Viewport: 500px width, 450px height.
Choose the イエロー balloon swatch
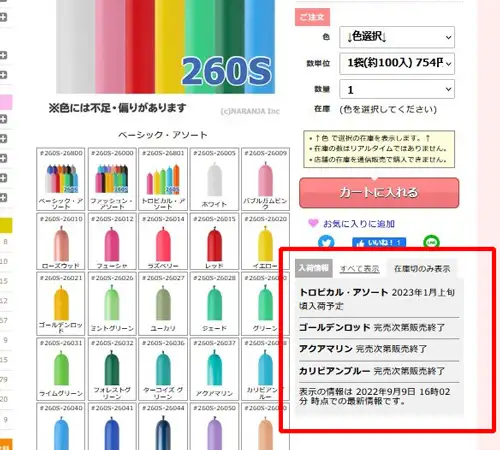265,241
